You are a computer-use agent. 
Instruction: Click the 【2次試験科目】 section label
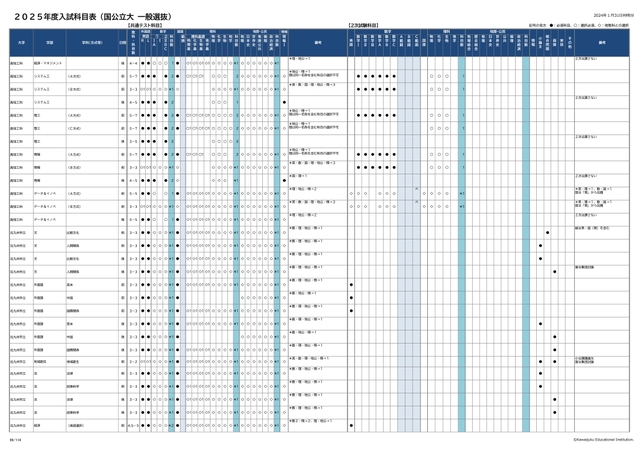tap(363, 25)
